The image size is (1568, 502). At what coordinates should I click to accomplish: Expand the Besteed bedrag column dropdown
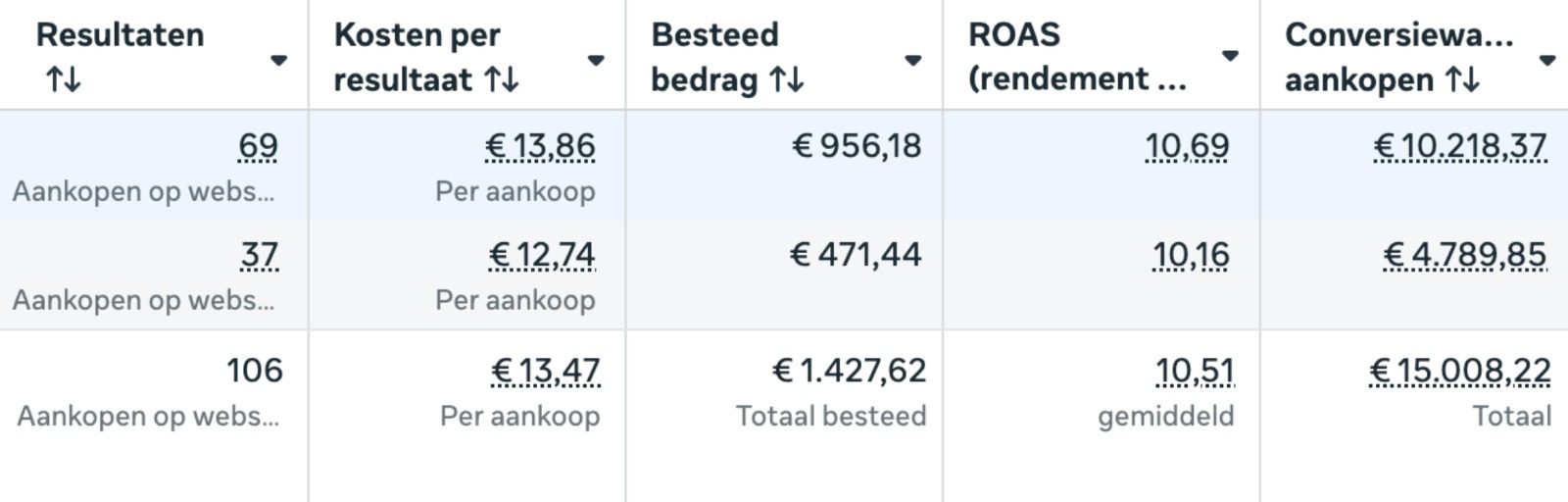[912, 60]
